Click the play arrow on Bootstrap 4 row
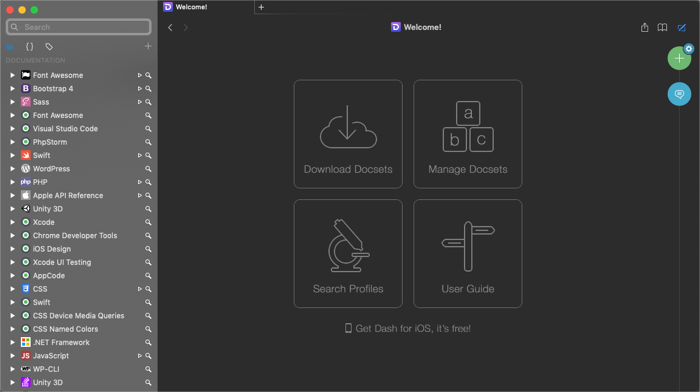 click(140, 89)
